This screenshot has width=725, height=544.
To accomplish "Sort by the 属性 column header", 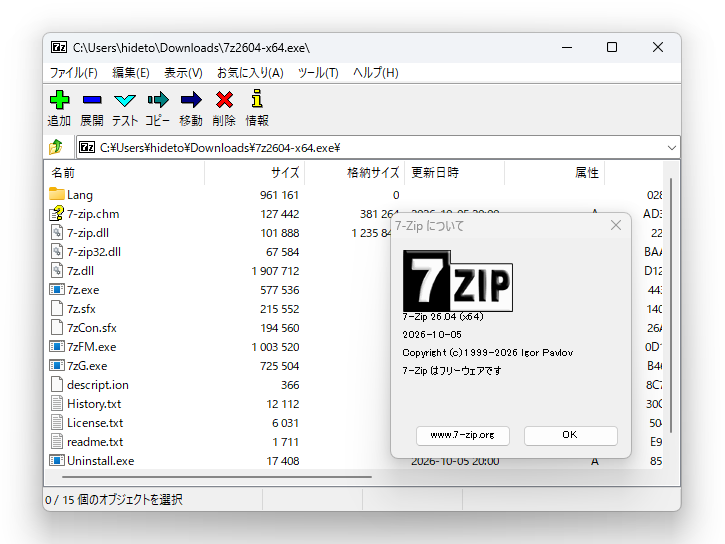I will click(x=554, y=173).
